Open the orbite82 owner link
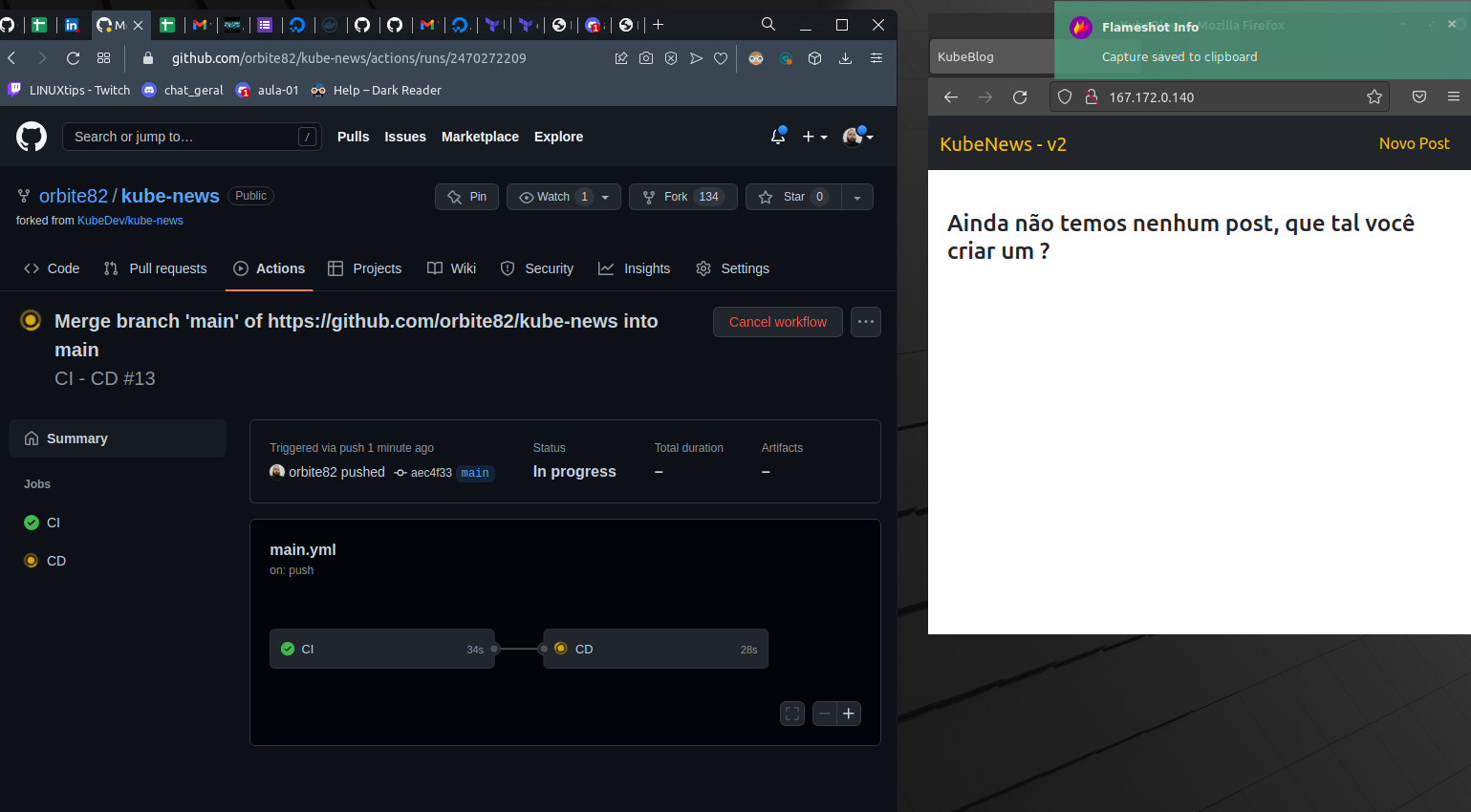Screen dimensions: 1471x812 click(x=74, y=196)
